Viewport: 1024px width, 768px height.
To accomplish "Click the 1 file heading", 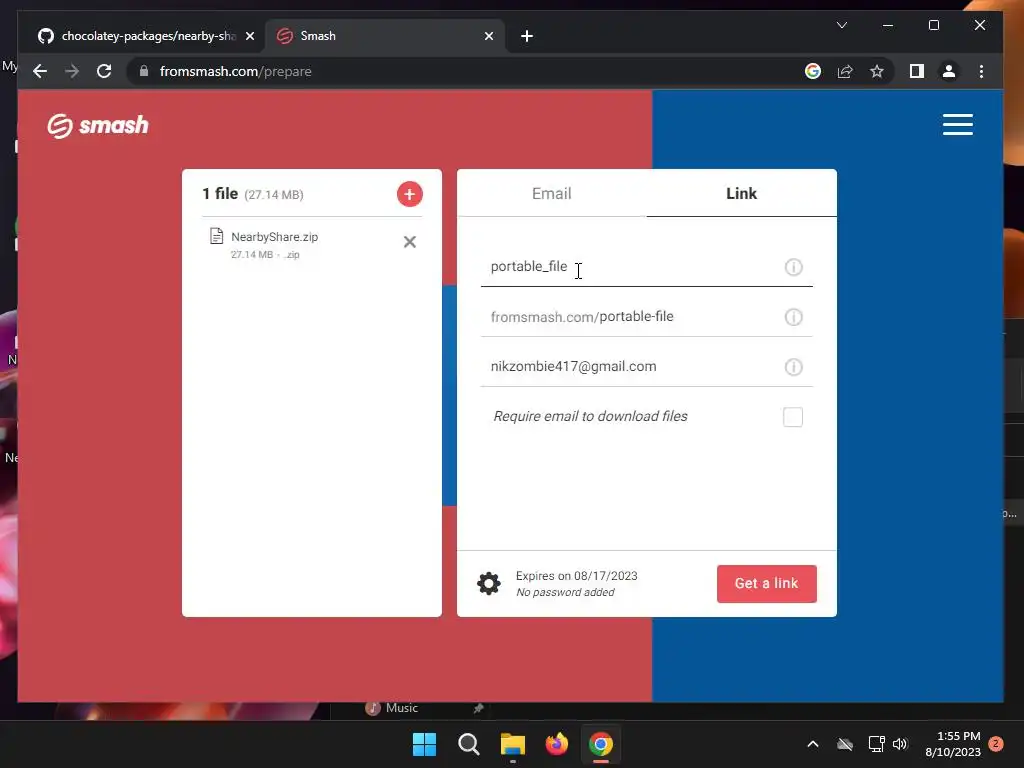I will coord(219,193).
